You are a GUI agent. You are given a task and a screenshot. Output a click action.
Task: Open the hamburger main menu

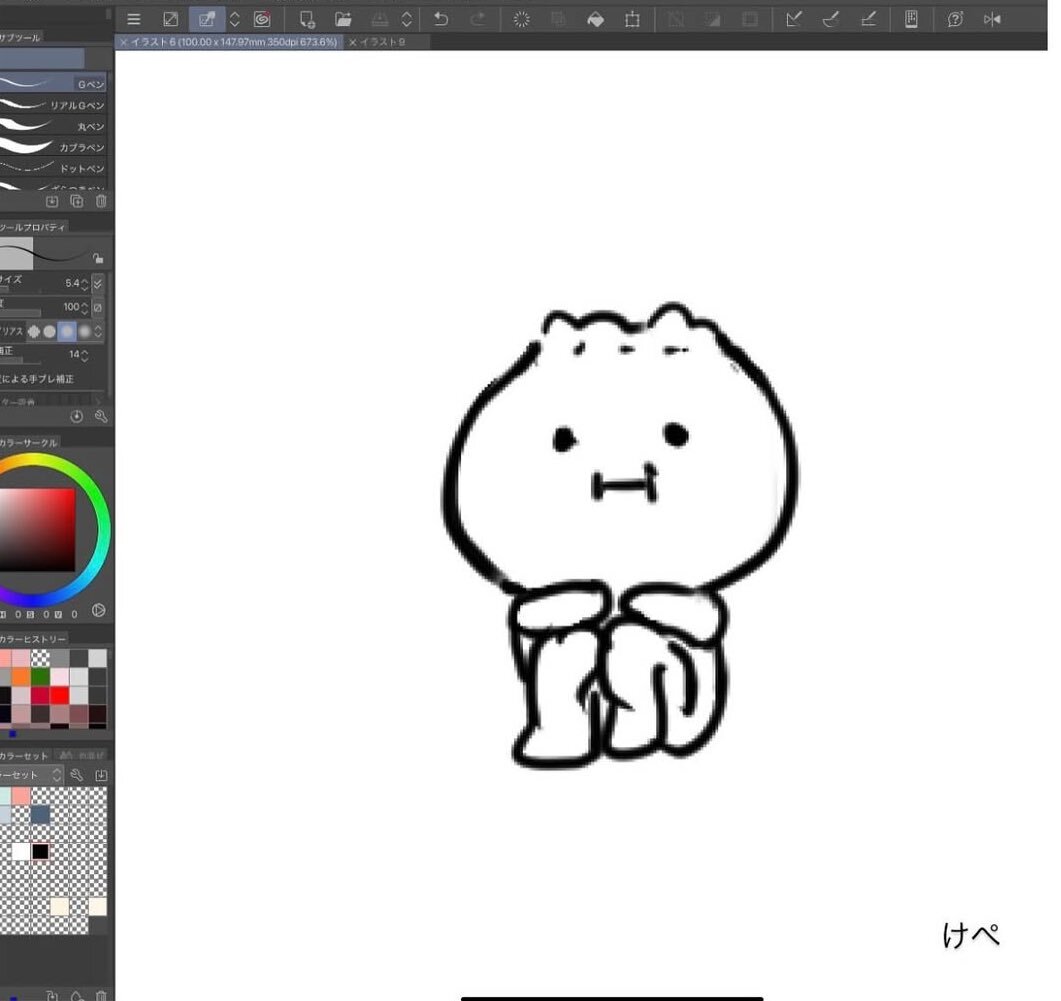pos(134,20)
